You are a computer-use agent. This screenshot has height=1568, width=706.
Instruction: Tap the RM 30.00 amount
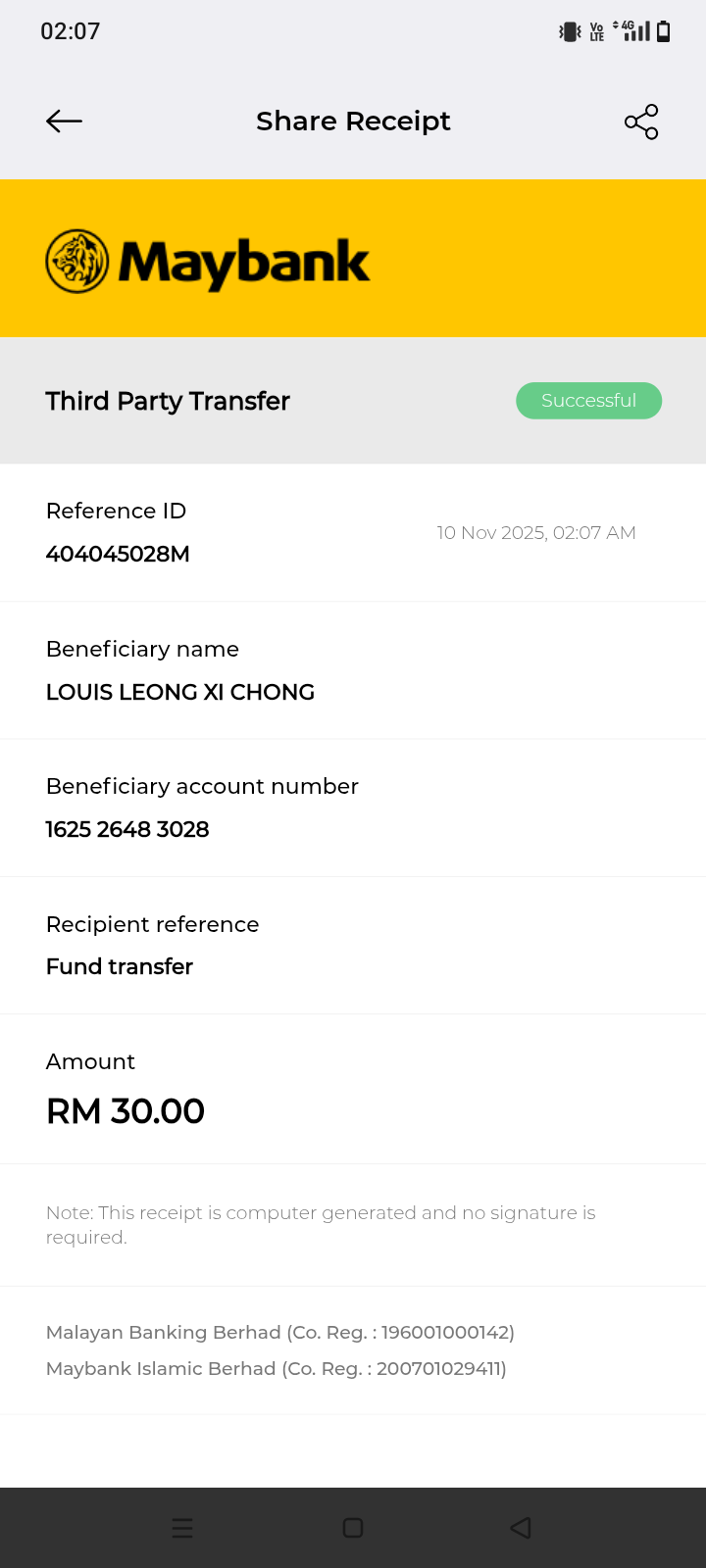tap(126, 1111)
